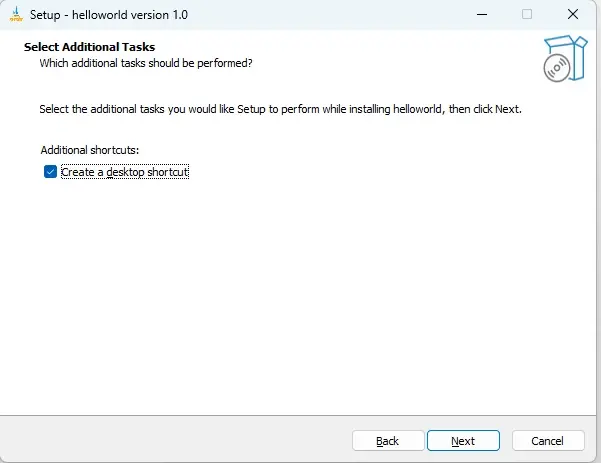The width and height of the screenshot is (601, 463).
Task: Close the helloworld Setup window
Action: click(573, 15)
